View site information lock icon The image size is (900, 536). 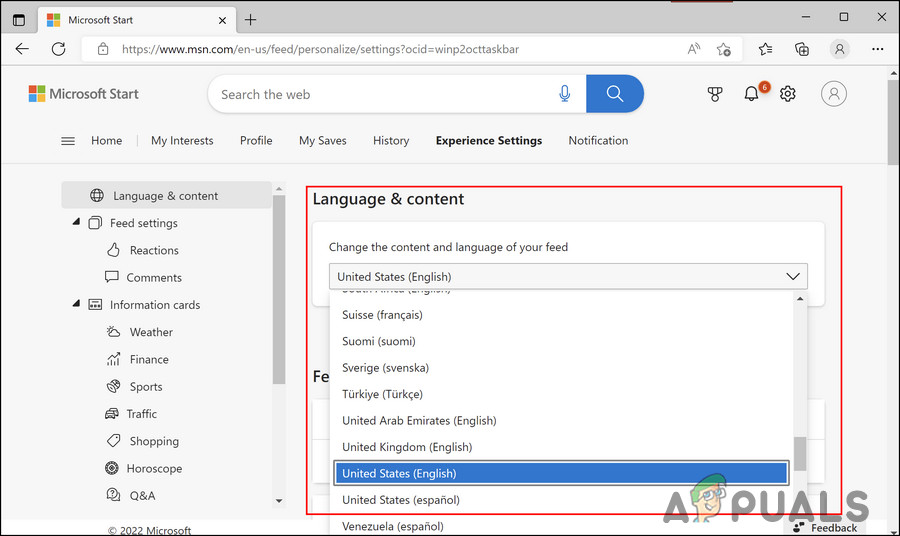[103, 49]
